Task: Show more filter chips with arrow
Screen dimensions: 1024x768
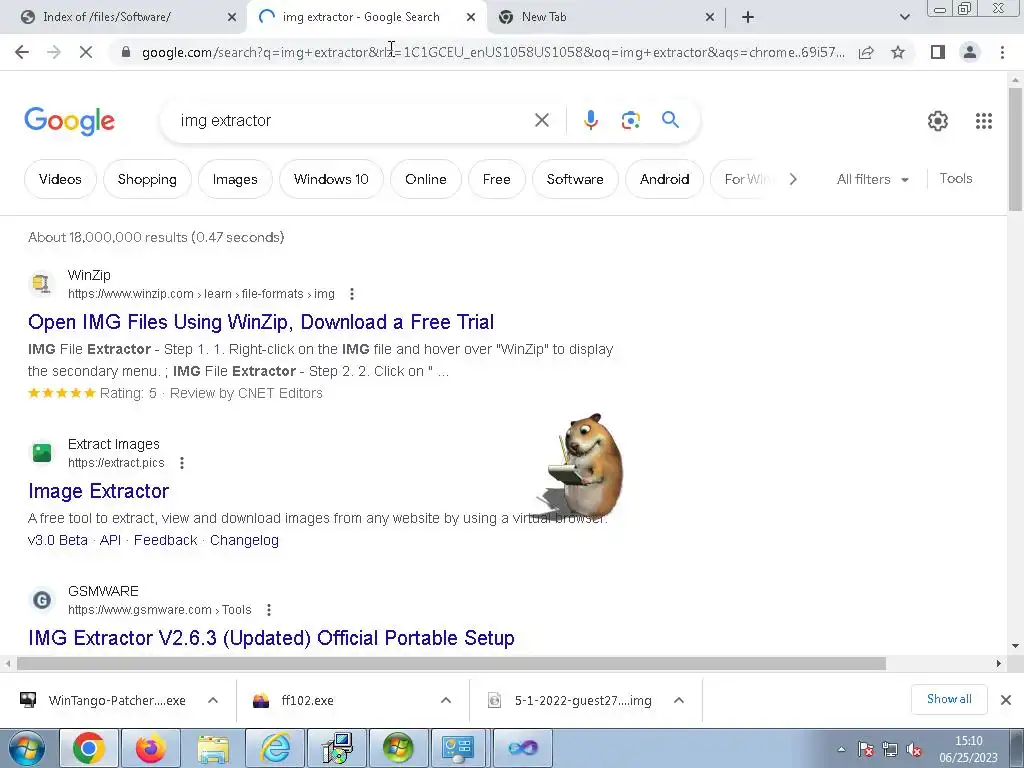Action: [793, 179]
